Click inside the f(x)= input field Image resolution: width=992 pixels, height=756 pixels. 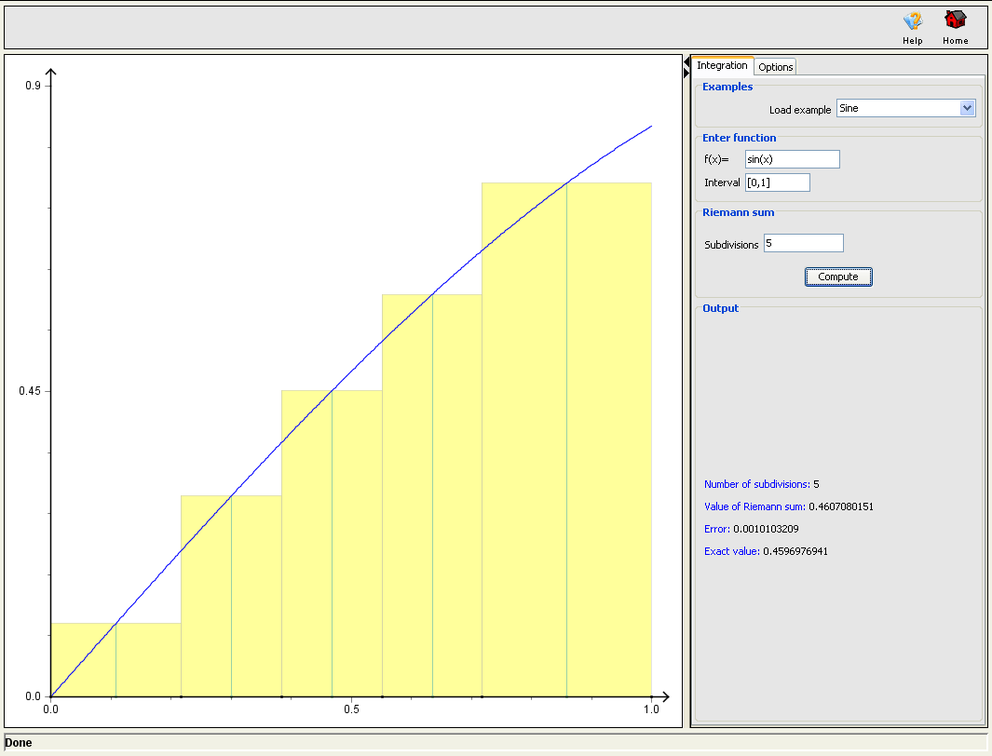[791, 158]
